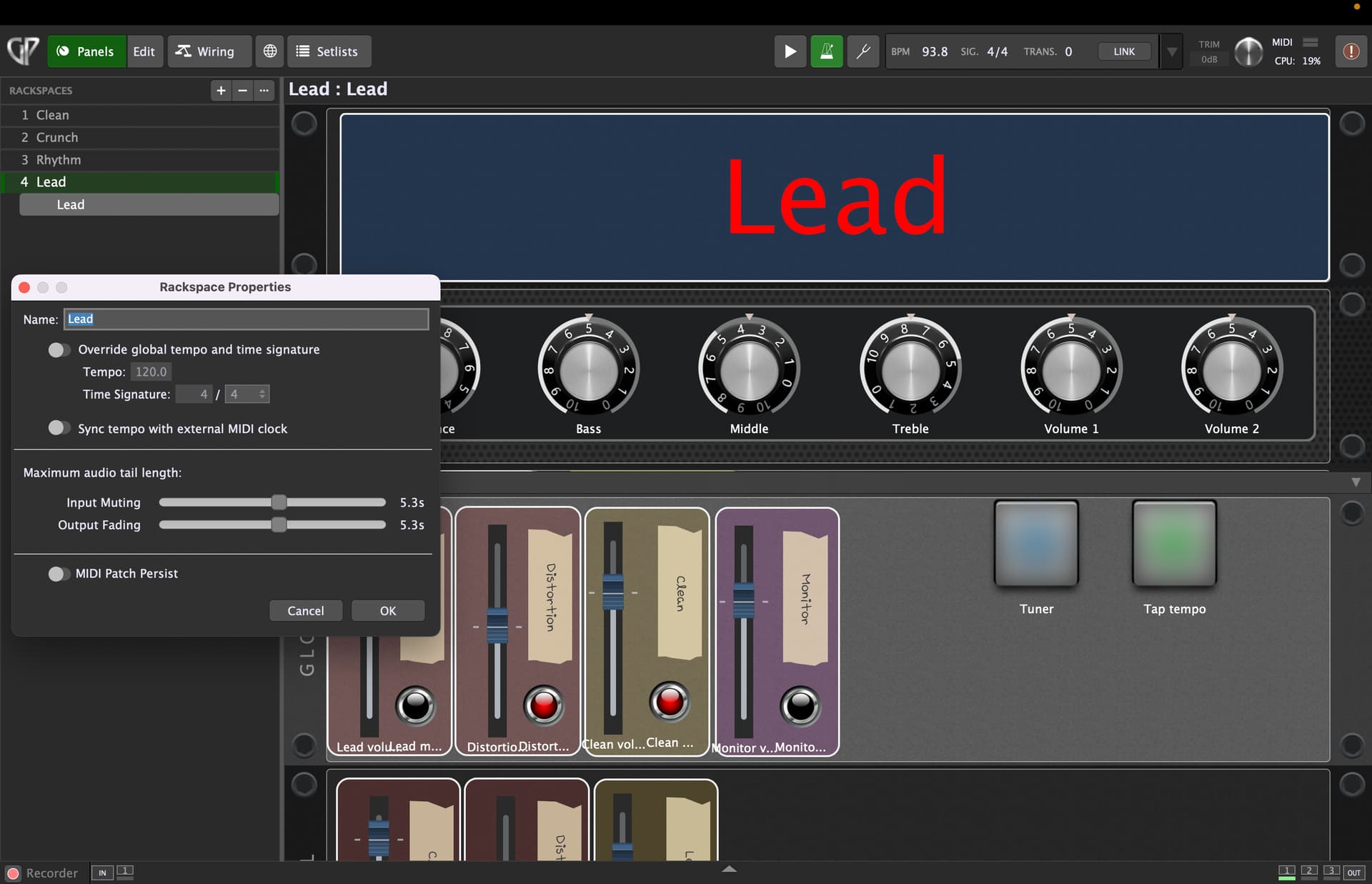1372x884 pixels.
Task: Collapse panel with triangle expander at right
Action: 1356,482
